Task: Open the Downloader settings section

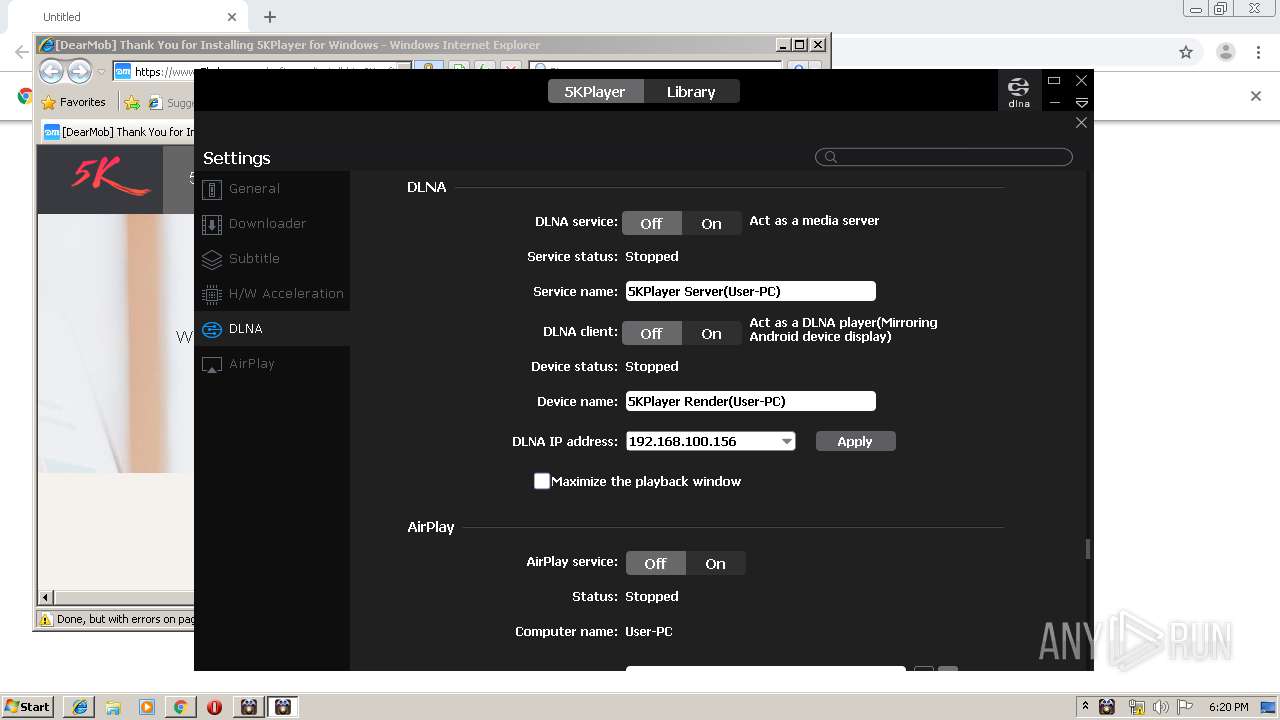Action: 272,223
